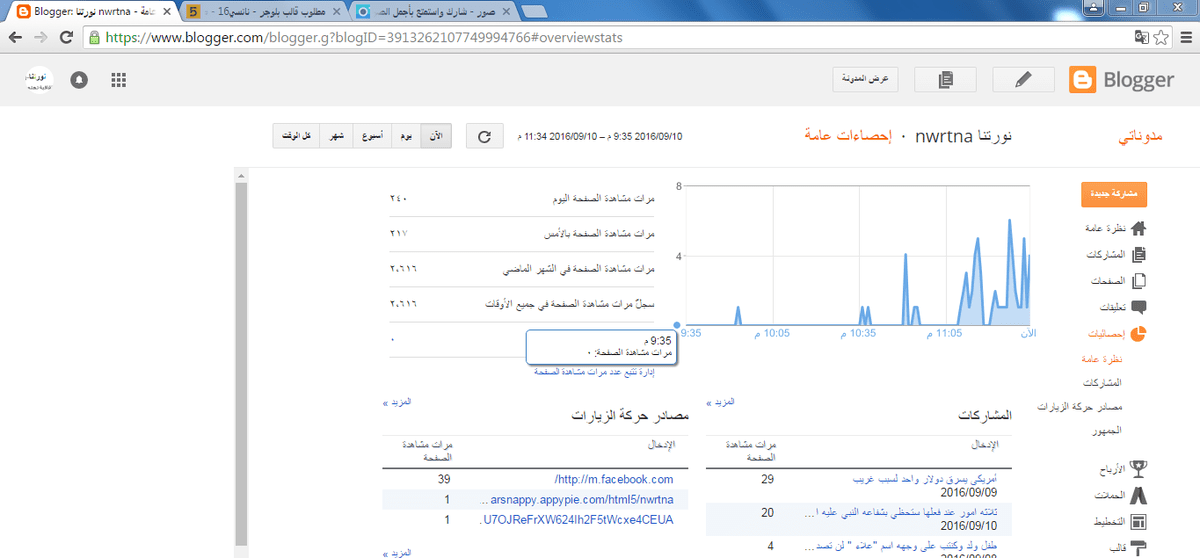Open the الصفحات sidebar menu item
1200x558 pixels.
[1106, 282]
